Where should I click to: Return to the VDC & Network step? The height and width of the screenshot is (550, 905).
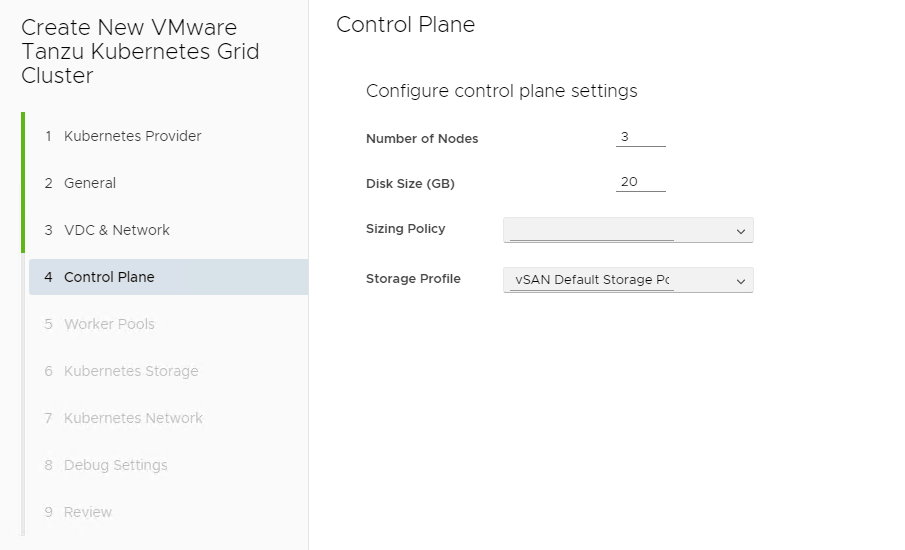[x=116, y=230]
